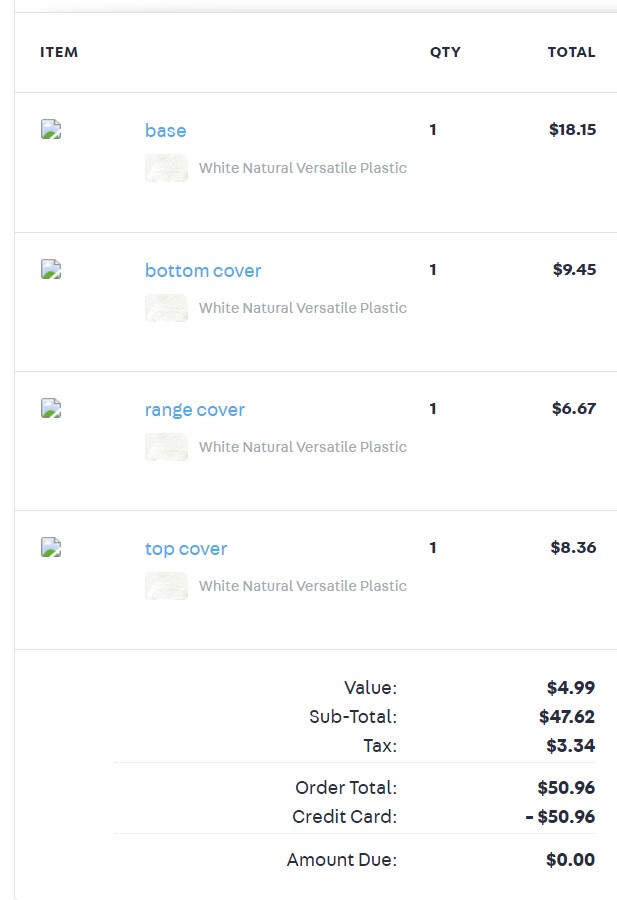Click the broken thumbnail icon for bottom cover
Viewport: 617px width, 900px height.
click(51, 269)
